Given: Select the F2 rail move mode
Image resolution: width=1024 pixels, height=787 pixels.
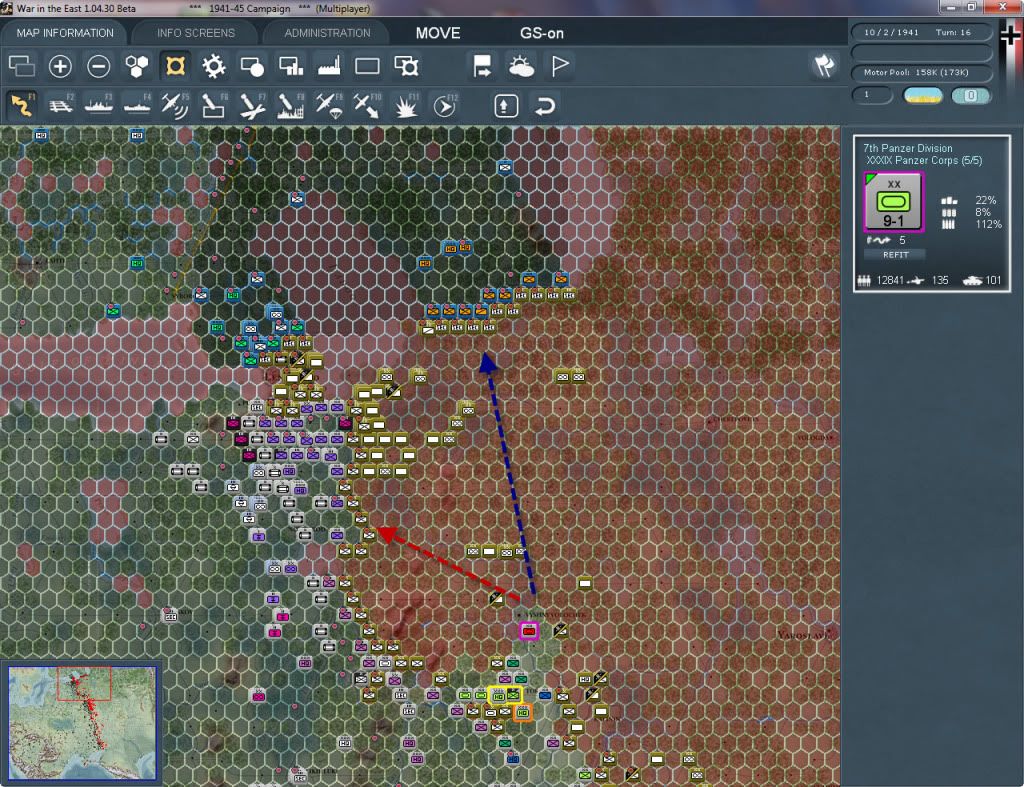Looking at the screenshot, I should click(x=61, y=106).
